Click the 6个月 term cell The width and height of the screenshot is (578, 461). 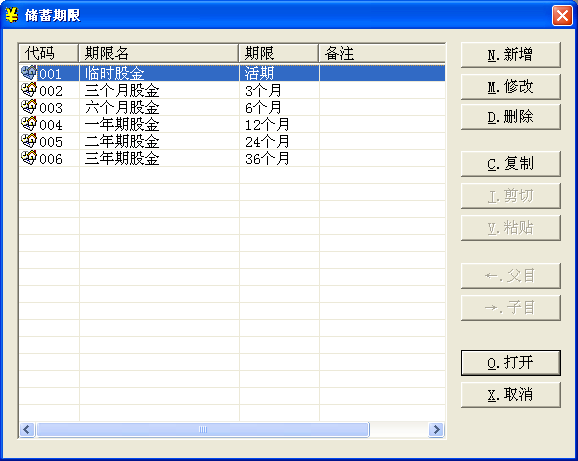(x=279, y=107)
